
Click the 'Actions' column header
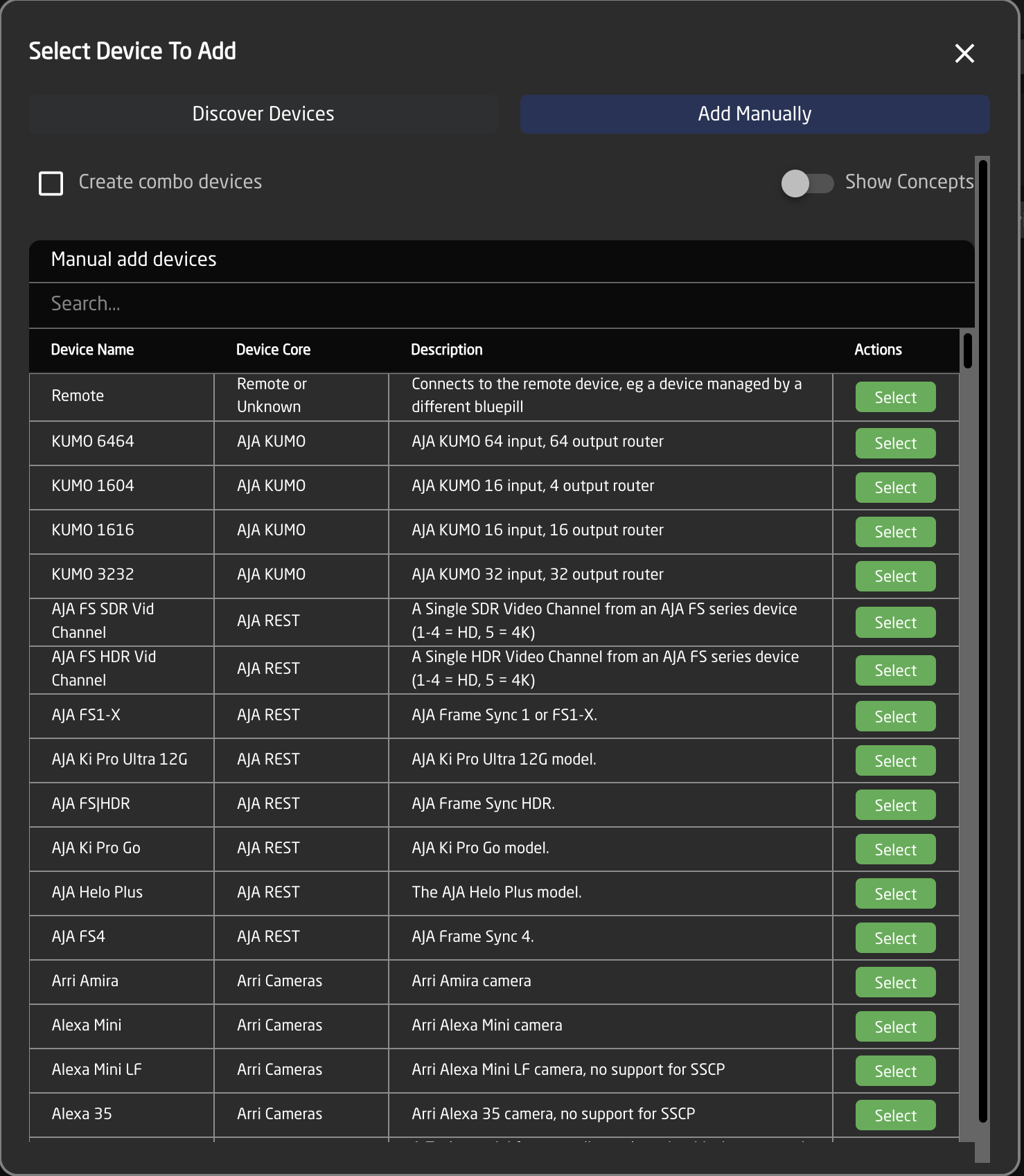pos(878,350)
